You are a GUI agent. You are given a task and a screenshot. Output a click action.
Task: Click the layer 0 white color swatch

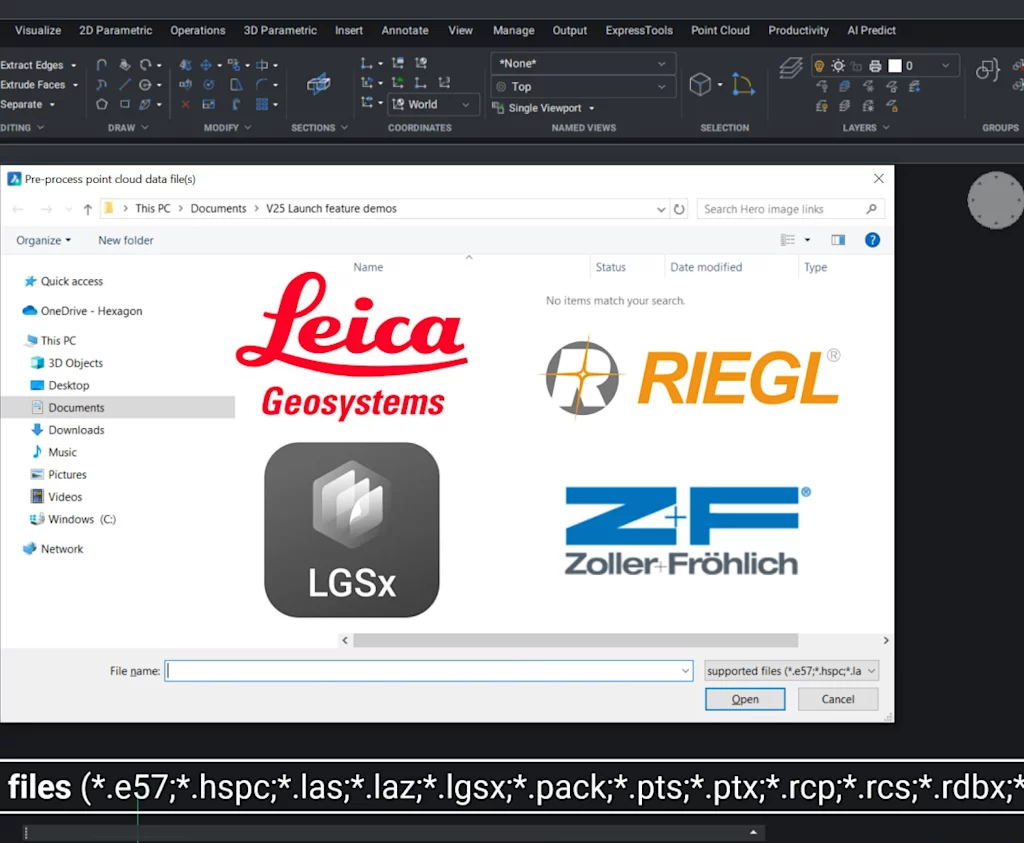pyautogui.click(x=895, y=65)
